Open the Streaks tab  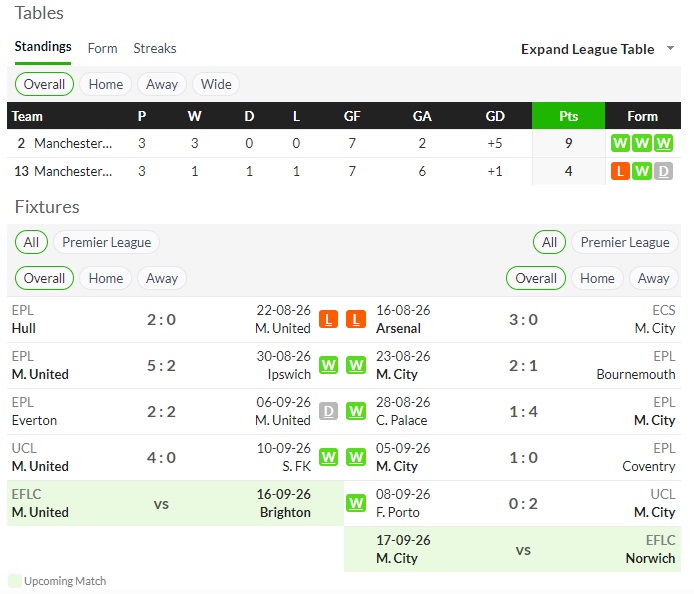(155, 48)
